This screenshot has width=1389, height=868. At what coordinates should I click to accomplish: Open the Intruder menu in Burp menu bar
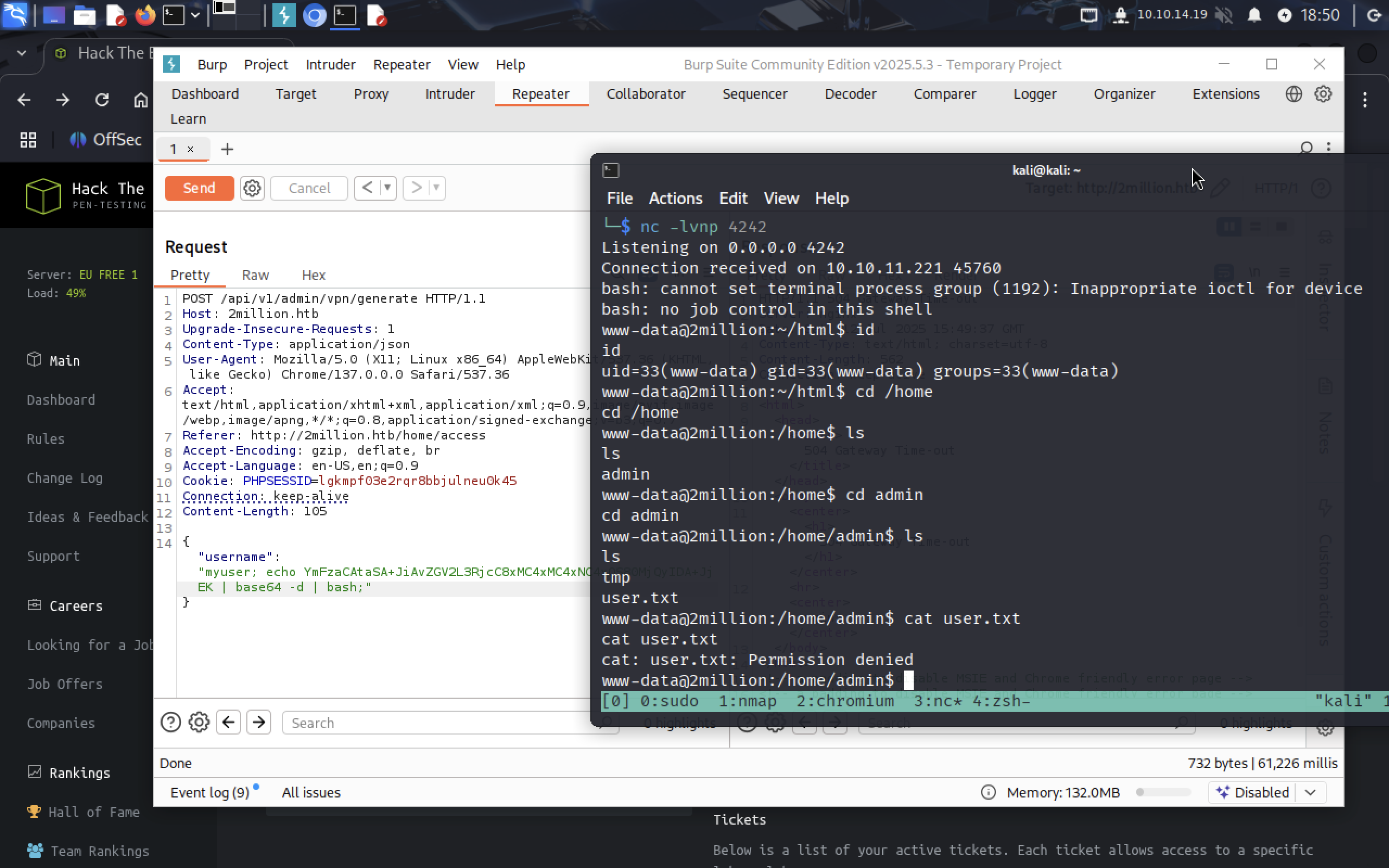[x=330, y=65]
